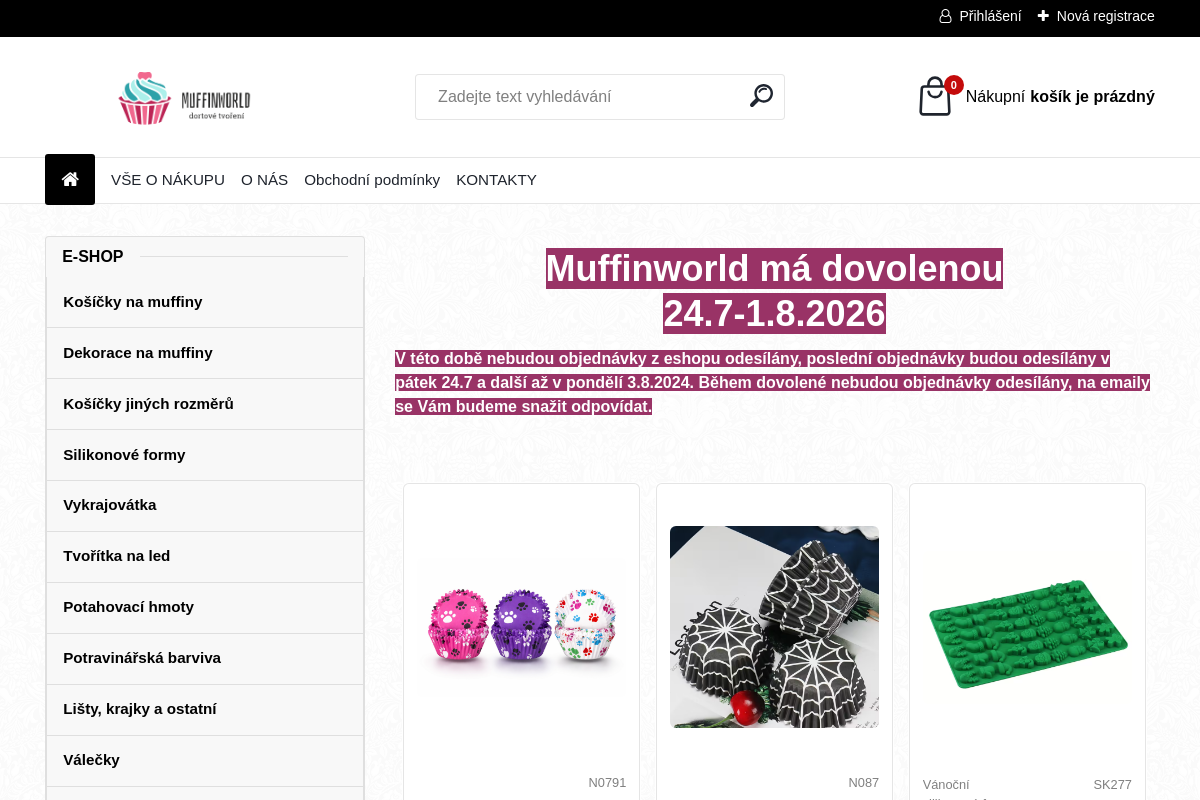This screenshot has height=800, width=1200.
Task: Click the plus icon beside Nová registrace
Action: 1043,16
